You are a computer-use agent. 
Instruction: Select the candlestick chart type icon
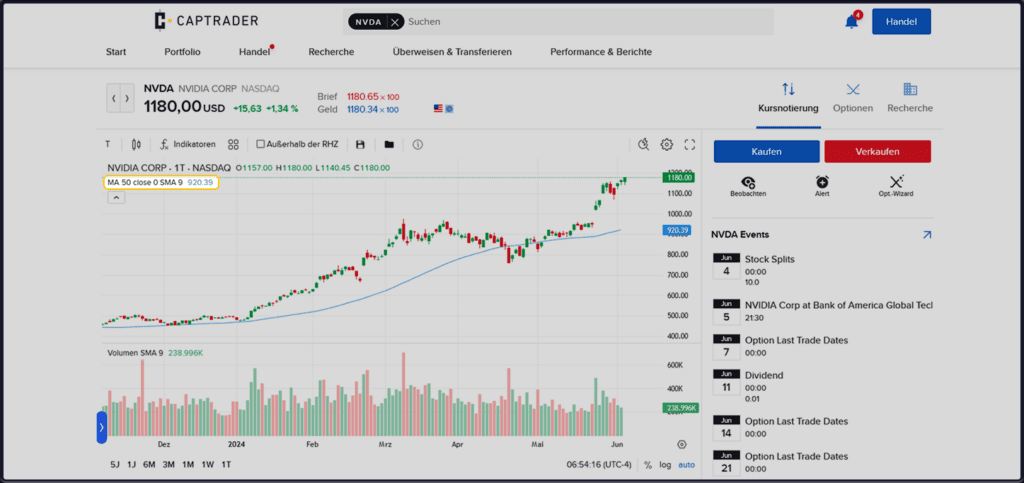(136, 144)
